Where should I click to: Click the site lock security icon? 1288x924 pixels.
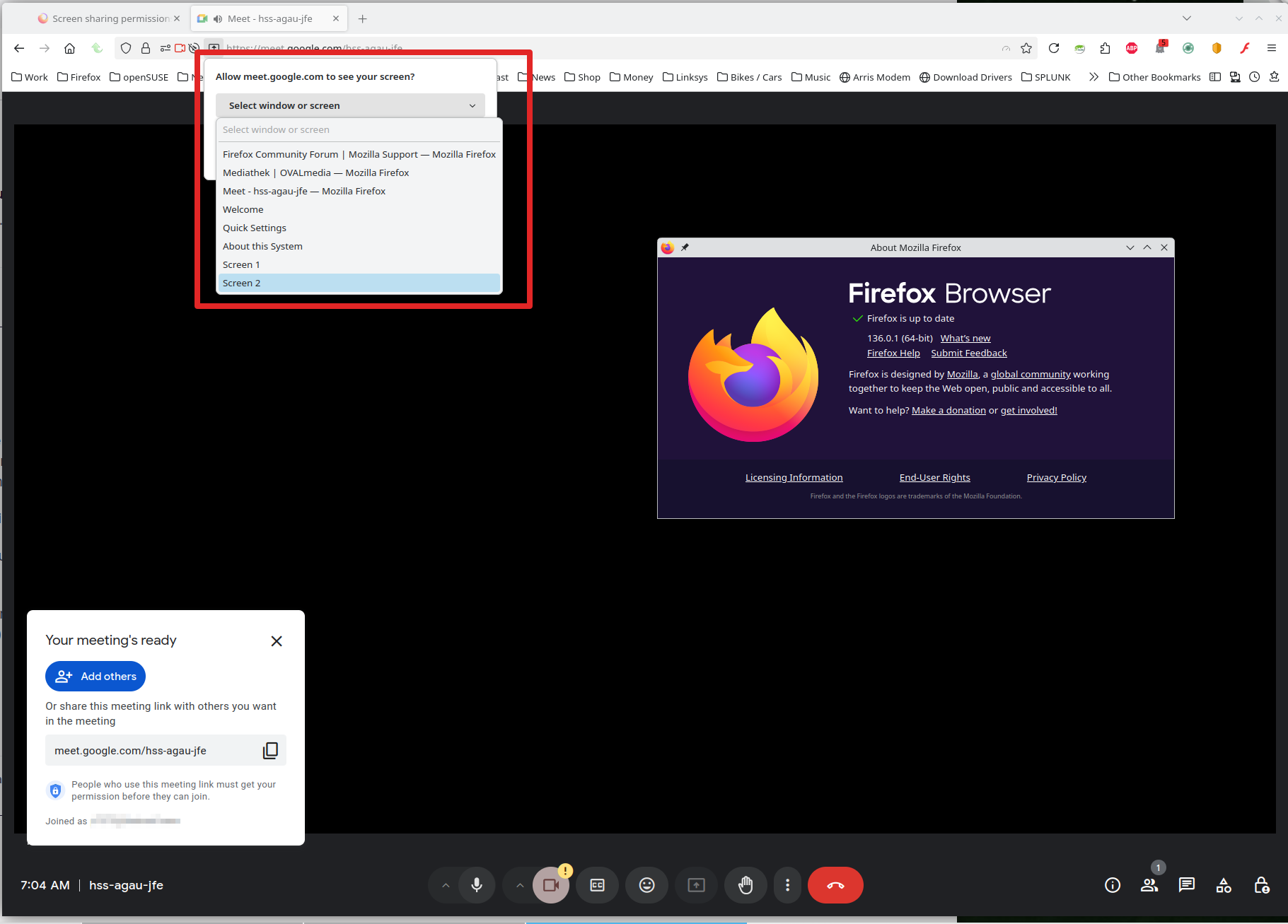pyautogui.click(x=146, y=48)
